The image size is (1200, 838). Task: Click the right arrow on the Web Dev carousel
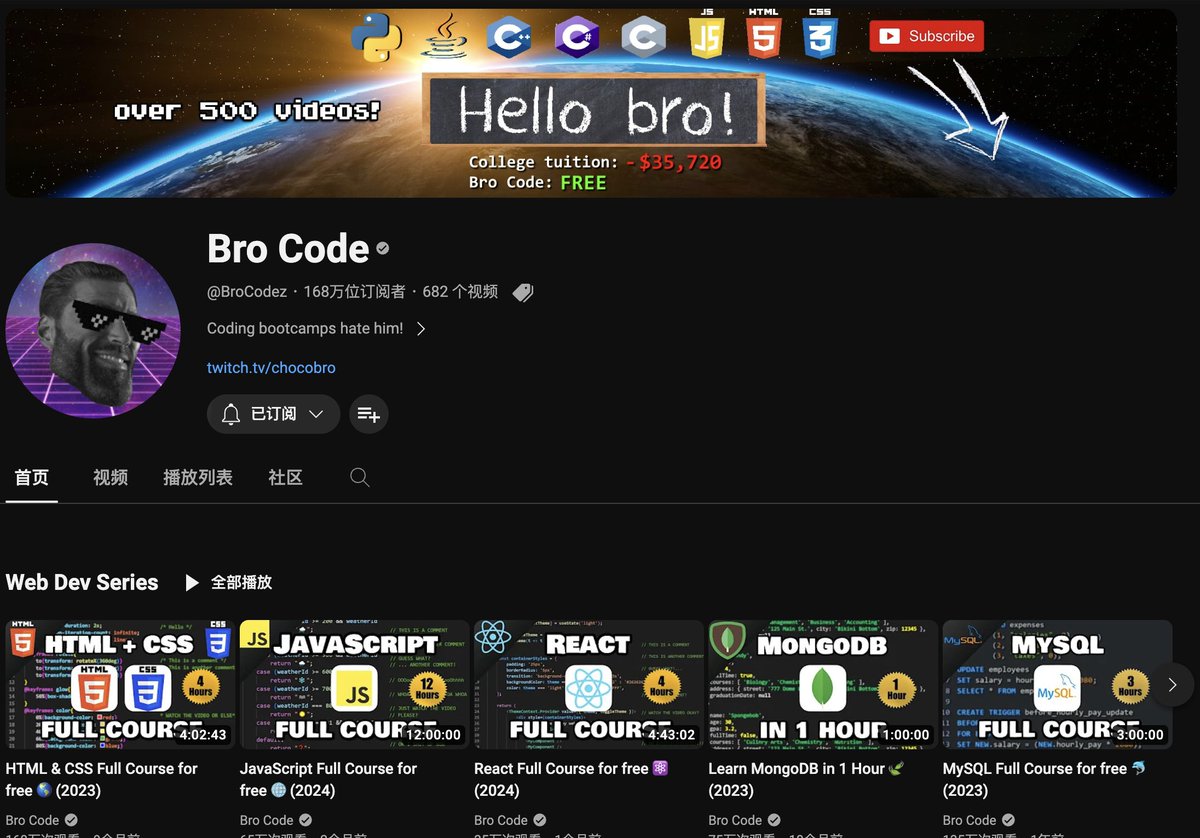[x=1171, y=684]
